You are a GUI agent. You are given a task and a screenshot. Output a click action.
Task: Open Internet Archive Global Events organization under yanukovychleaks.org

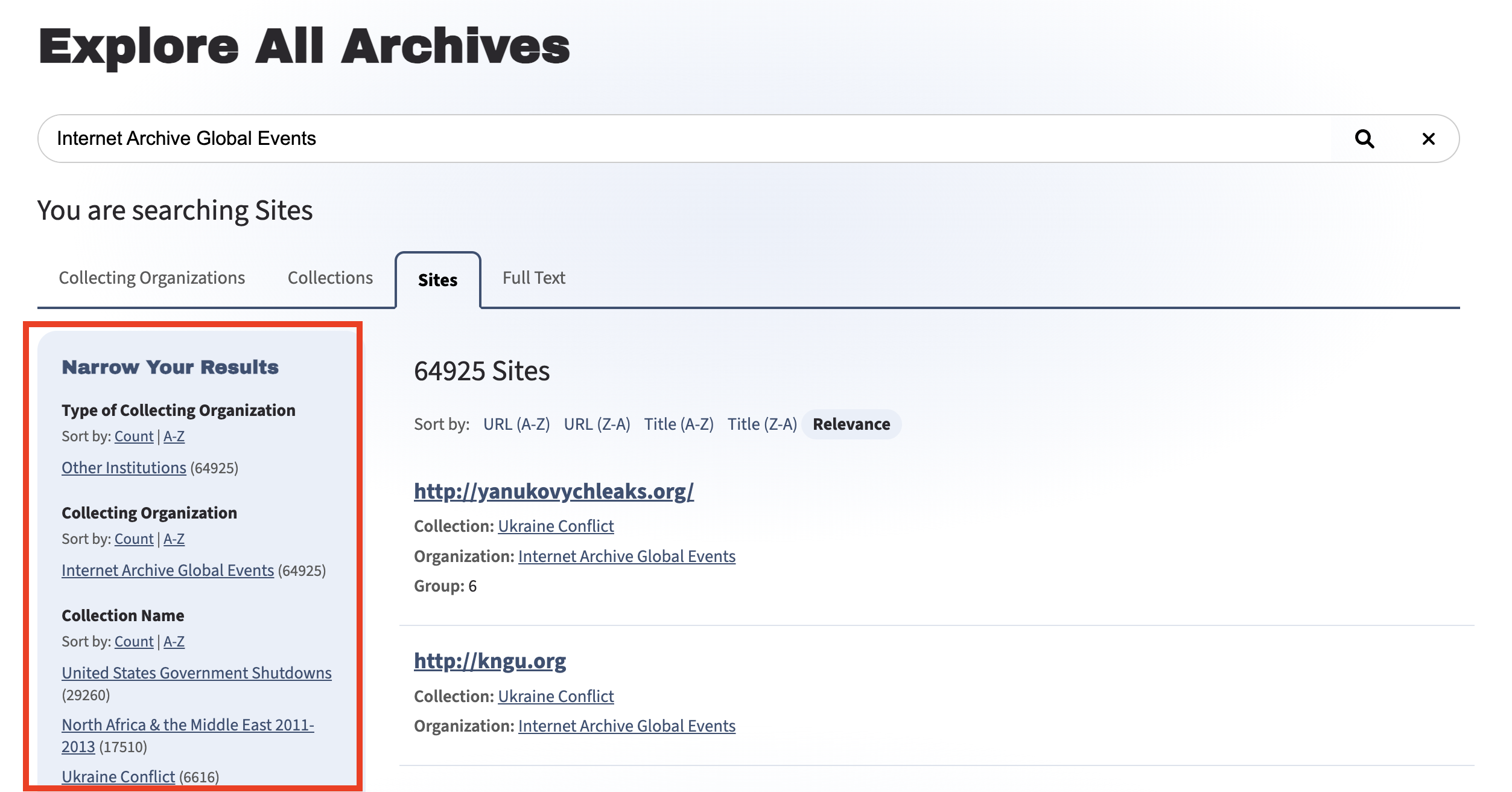[x=627, y=557]
